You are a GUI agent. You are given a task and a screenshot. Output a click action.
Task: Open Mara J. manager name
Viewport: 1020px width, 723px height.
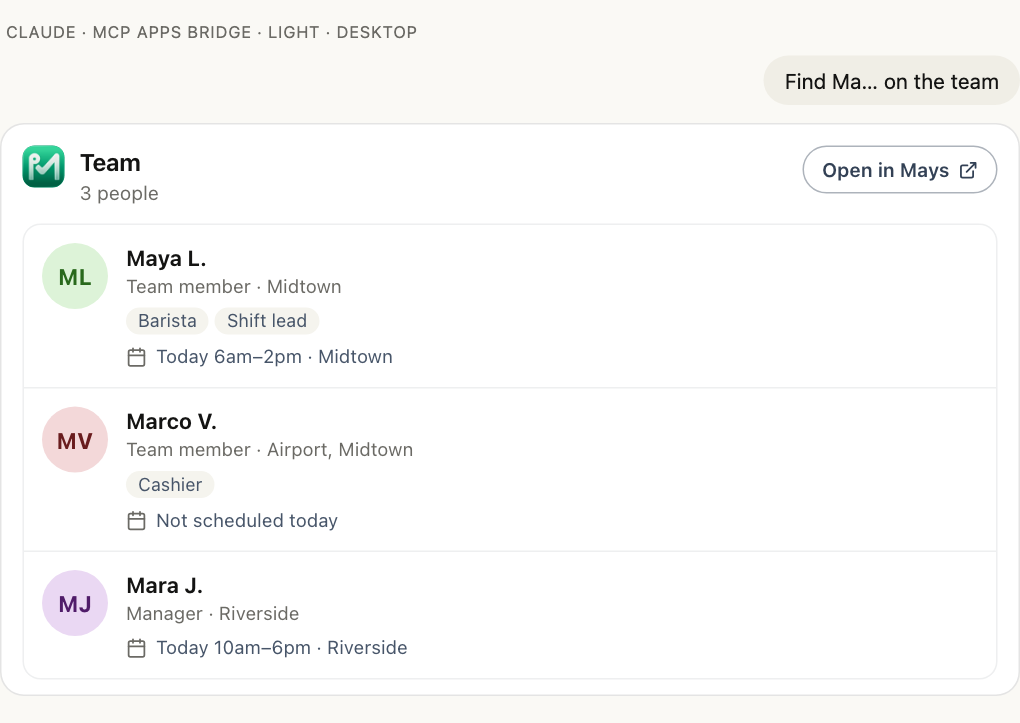point(165,586)
